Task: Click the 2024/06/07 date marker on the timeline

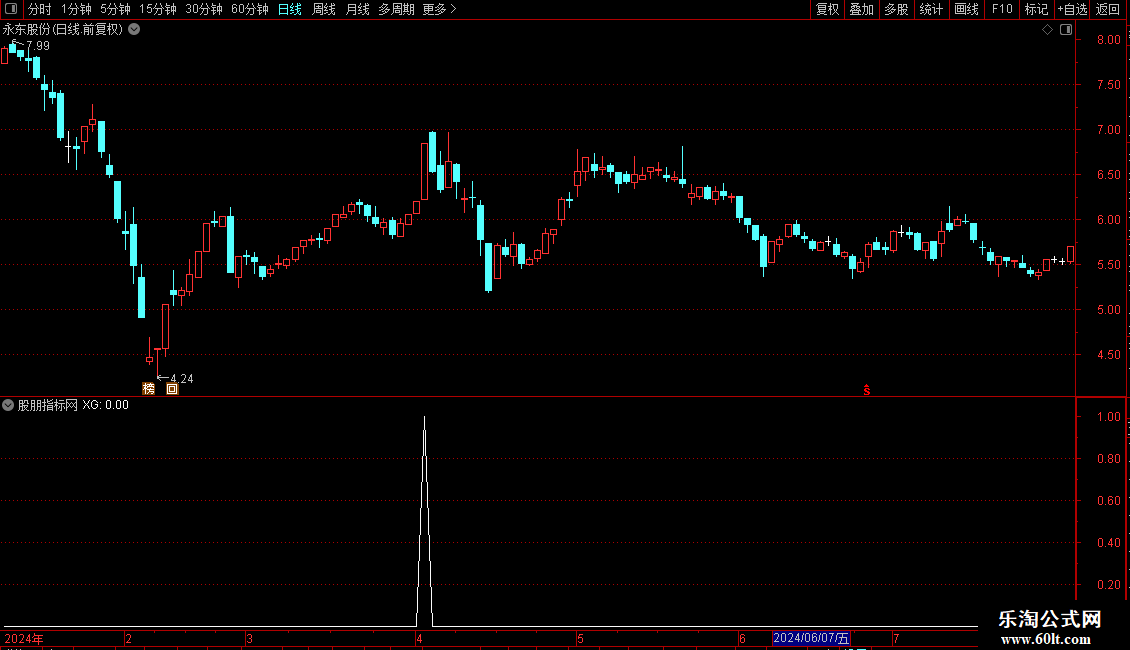Action: [x=811, y=638]
